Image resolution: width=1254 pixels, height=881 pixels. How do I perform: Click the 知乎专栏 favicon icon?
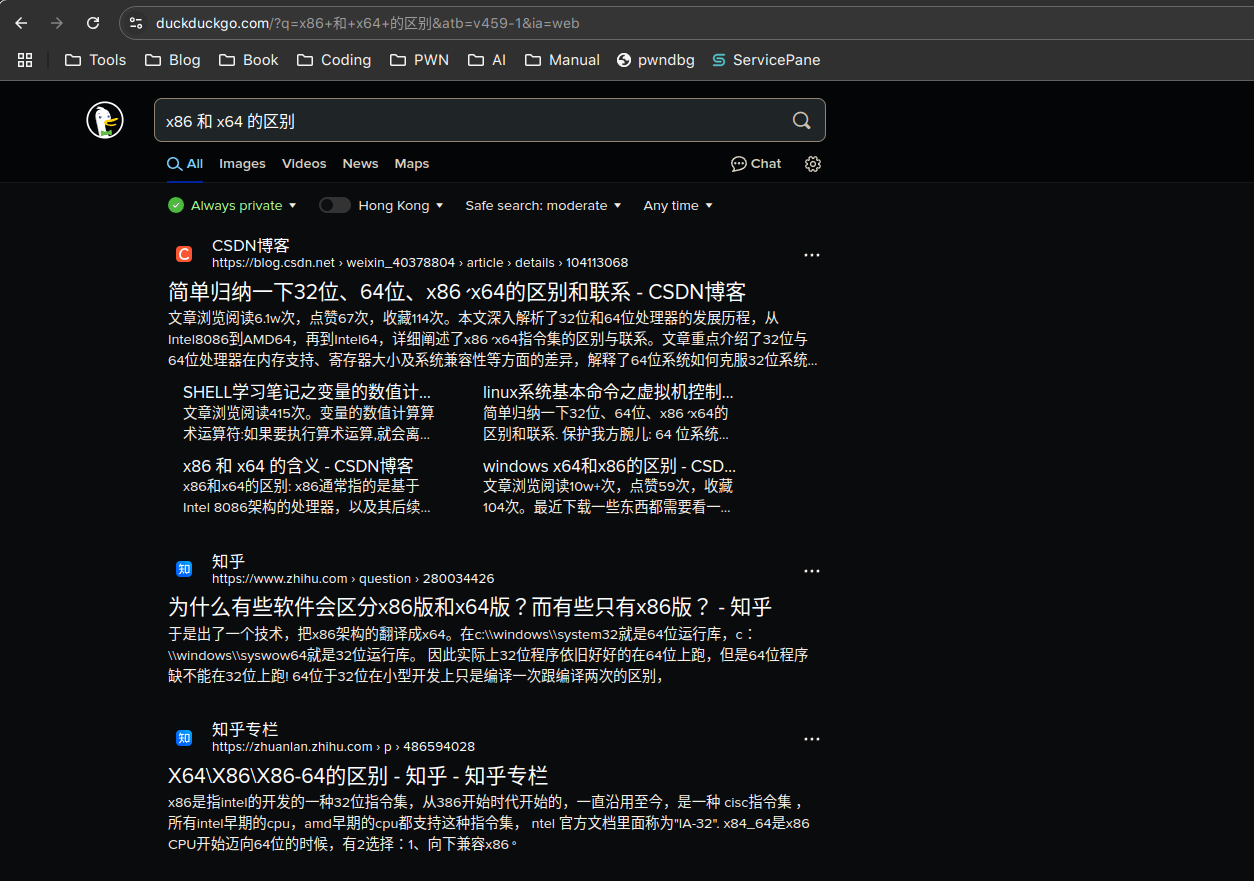(x=184, y=738)
